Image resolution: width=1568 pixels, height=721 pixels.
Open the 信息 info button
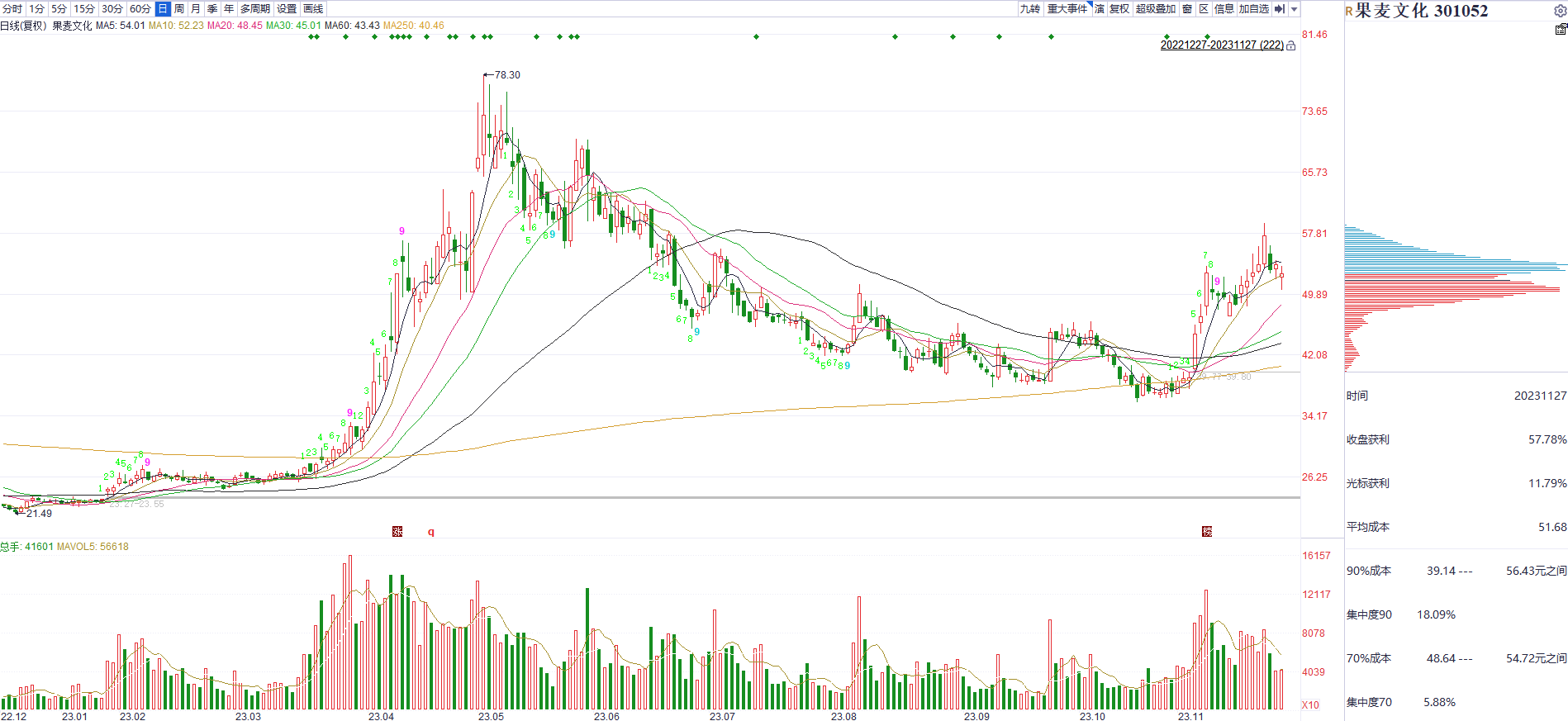pos(1224,8)
